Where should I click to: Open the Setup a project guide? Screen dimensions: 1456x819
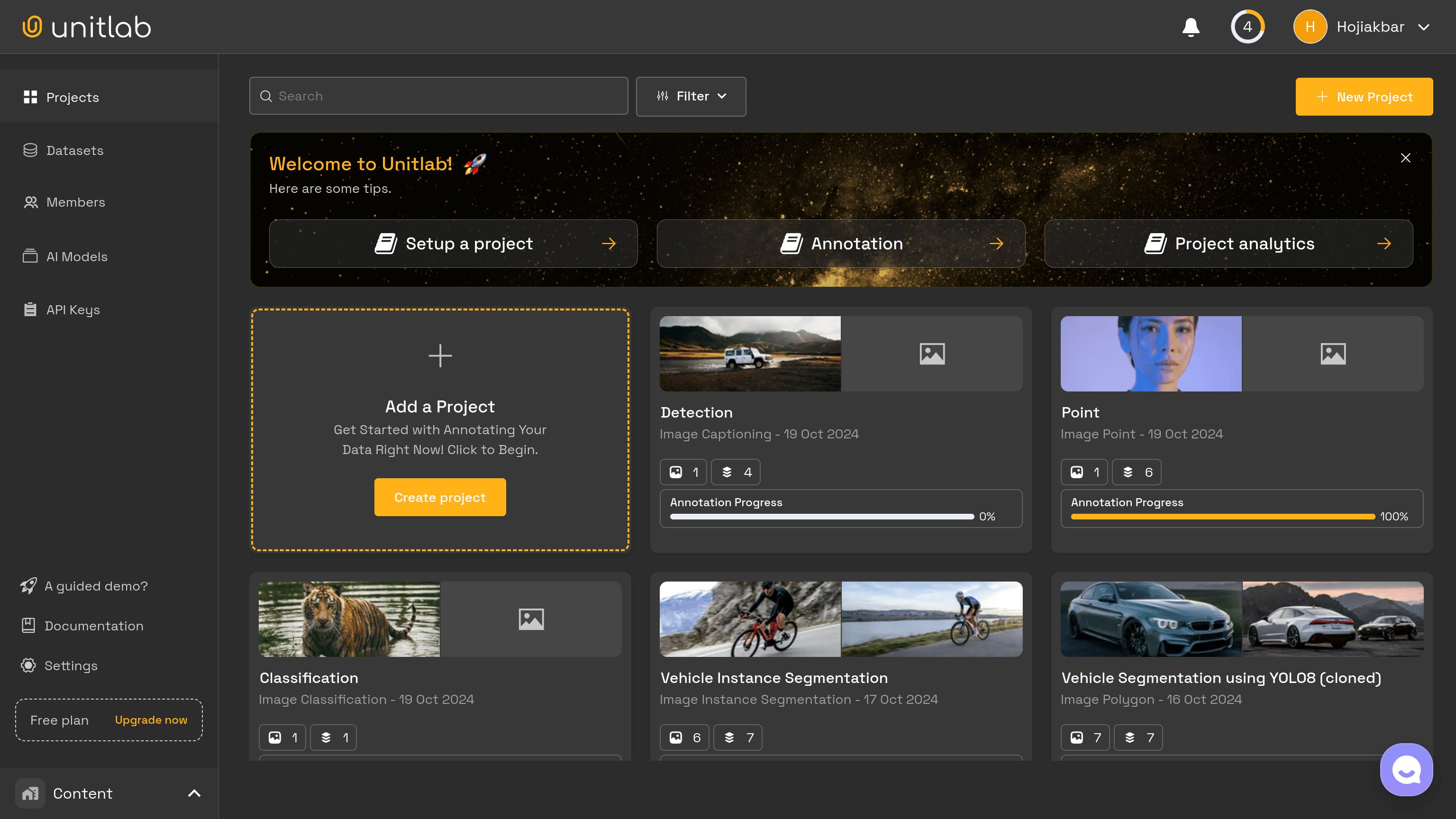453,243
